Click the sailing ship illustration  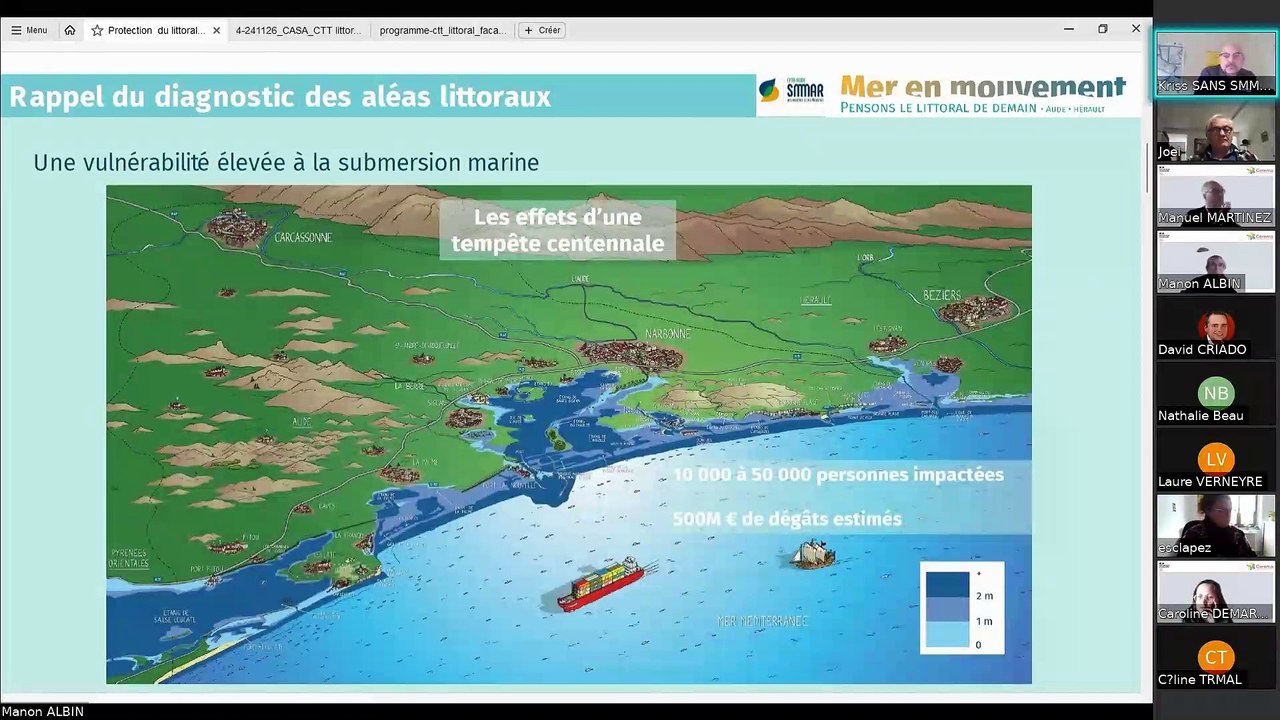pos(813,553)
